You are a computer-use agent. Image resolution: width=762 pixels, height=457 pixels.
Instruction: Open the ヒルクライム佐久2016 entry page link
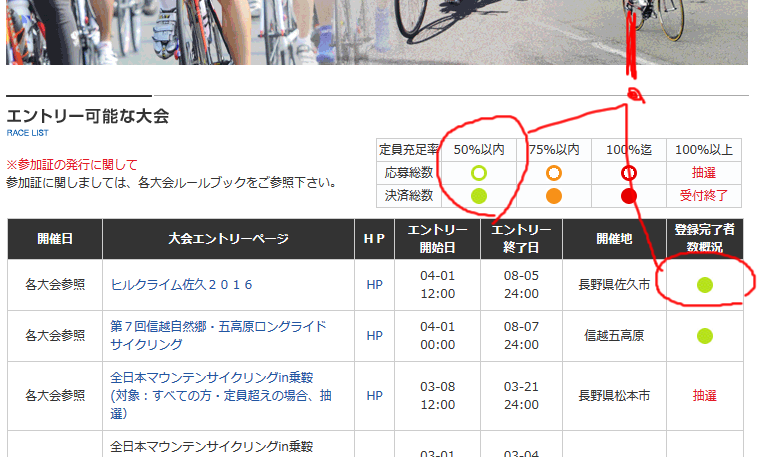(x=181, y=285)
